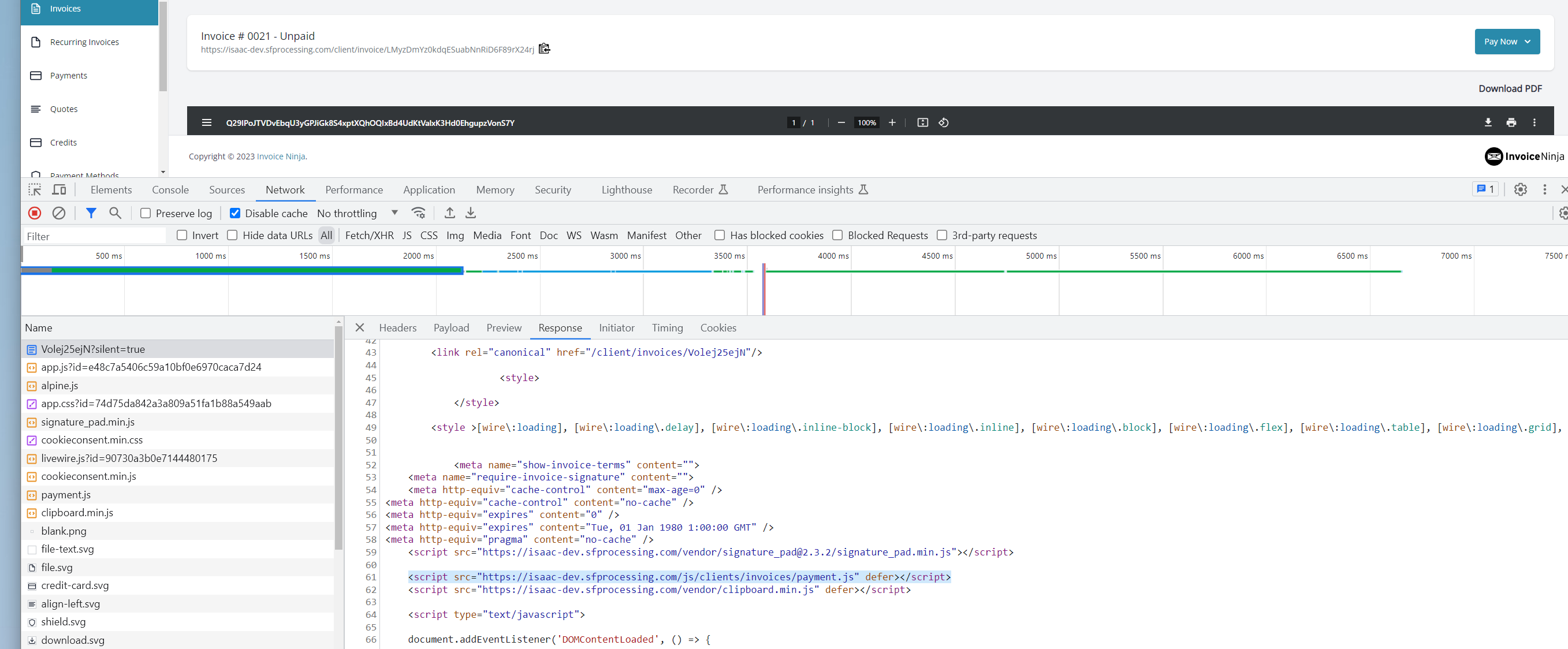The height and width of the screenshot is (649, 1568).
Task: Expand the Pay Now dropdown
Action: (x=1507, y=42)
